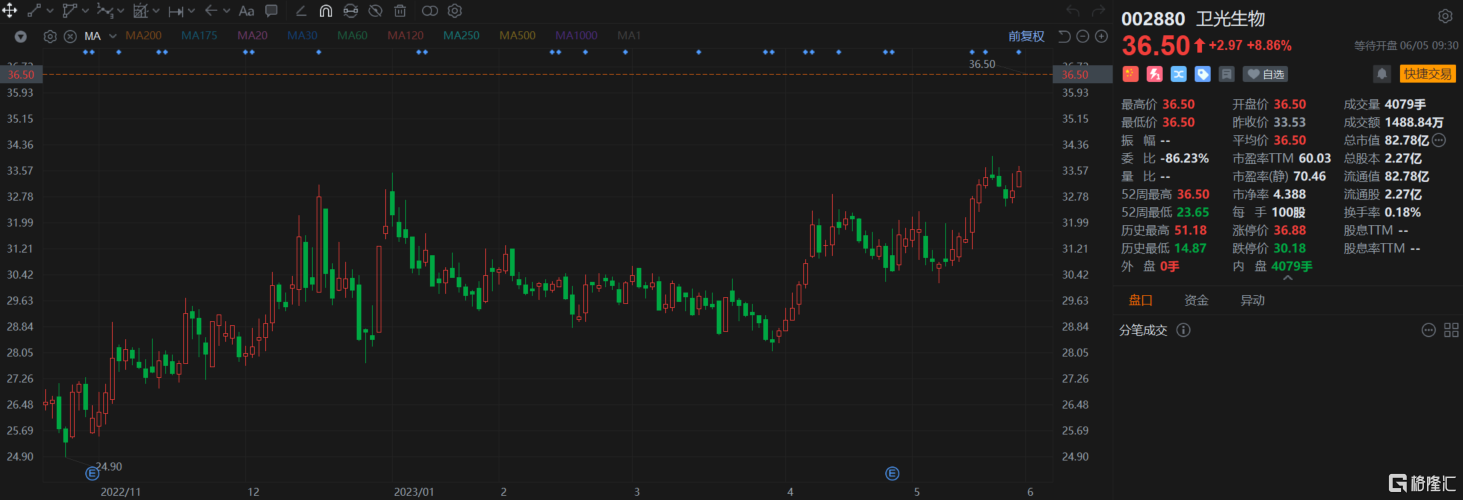Redo last chart action
Viewport: 1463px width, 500px height.
click(1100, 11)
